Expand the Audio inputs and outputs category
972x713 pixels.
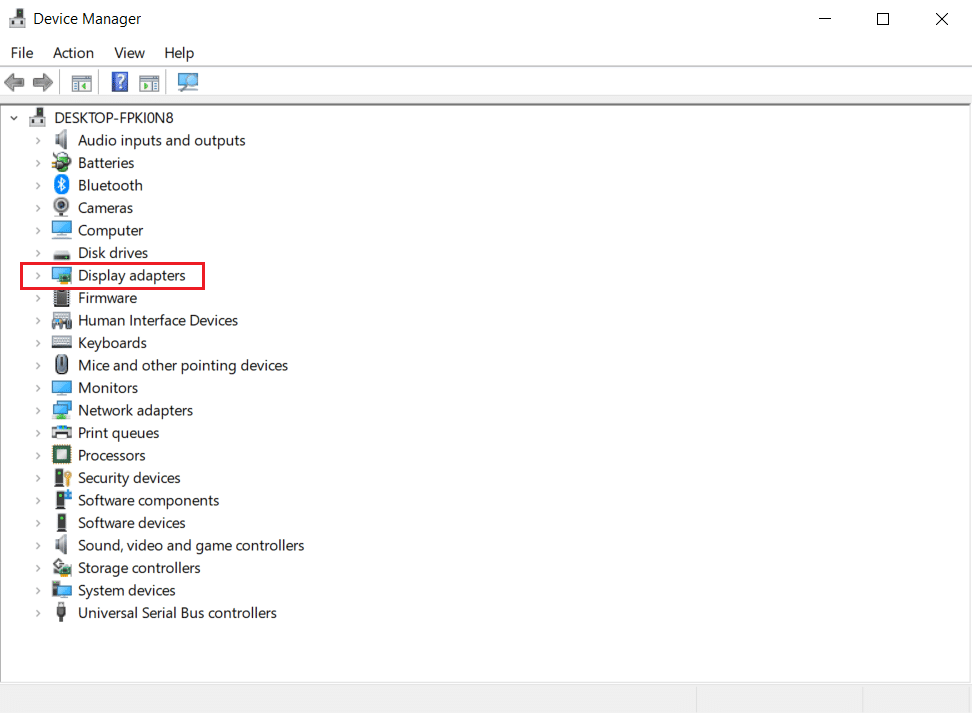38,141
